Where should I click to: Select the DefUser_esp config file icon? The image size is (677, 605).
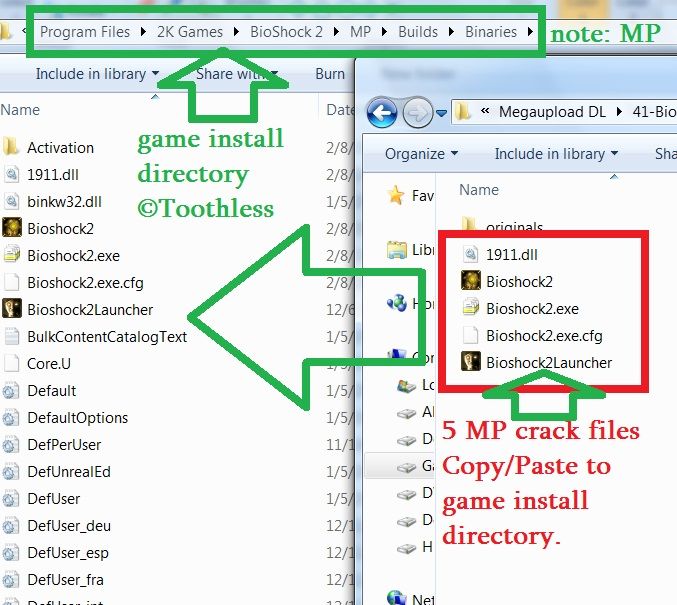10,553
